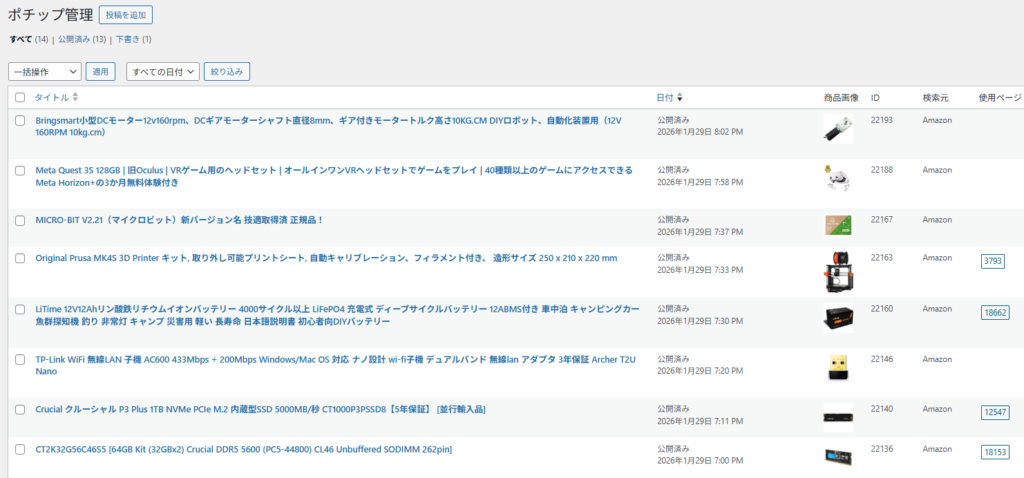
Task: Click the Crucial P3 Plus SSD thumbnail
Action: coord(837,415)
